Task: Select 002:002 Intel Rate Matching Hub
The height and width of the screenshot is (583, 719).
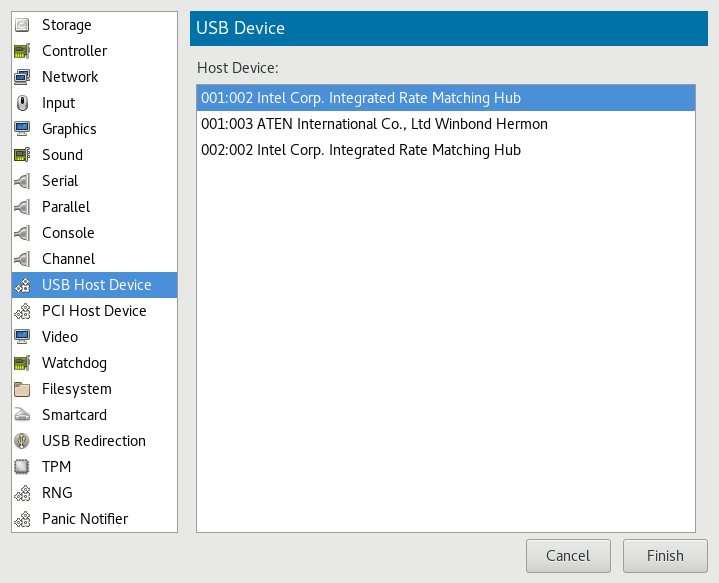Action: click(x=360, y=150)
